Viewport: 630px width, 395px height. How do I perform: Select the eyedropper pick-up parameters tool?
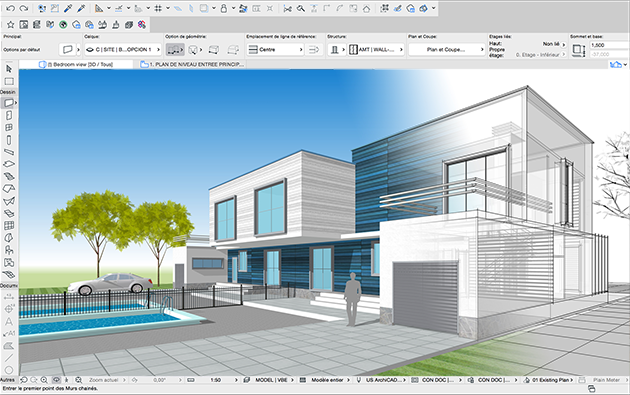(x=68, y=8)
